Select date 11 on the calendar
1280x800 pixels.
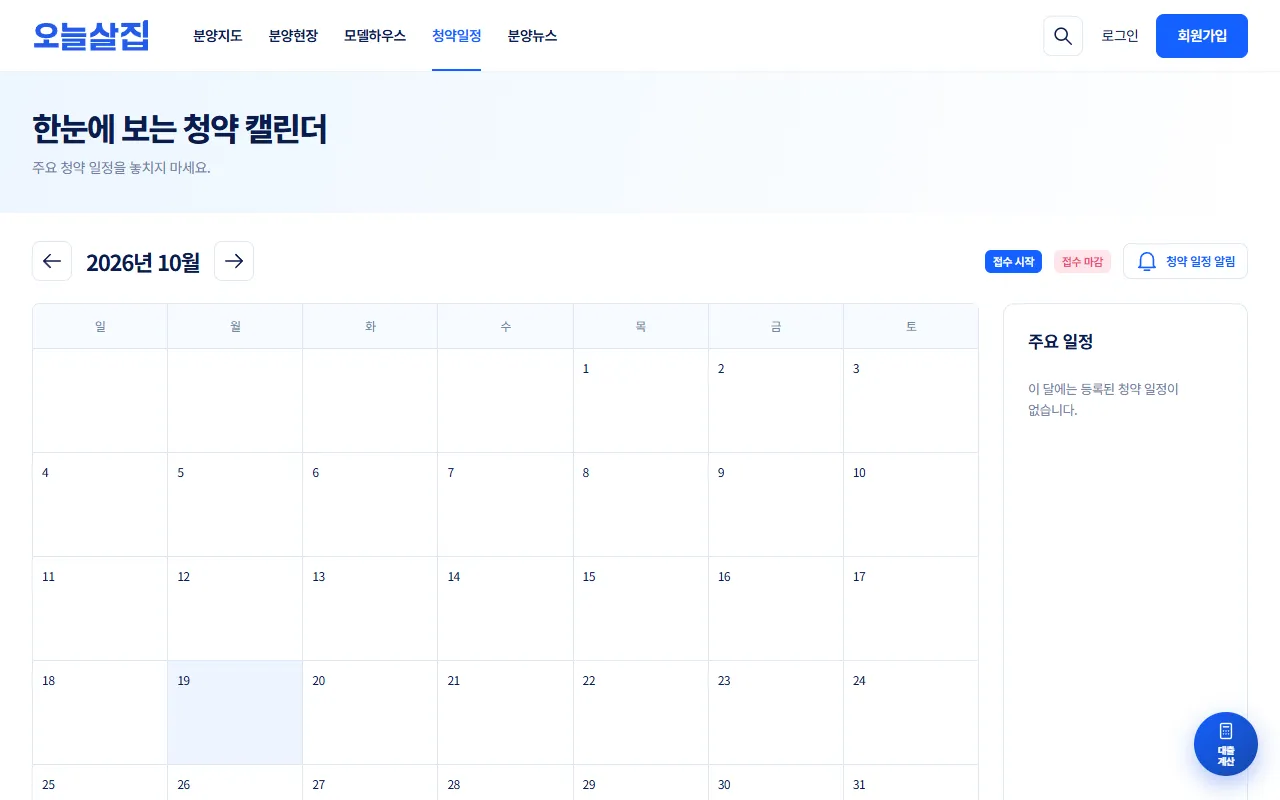click(100, 608)
